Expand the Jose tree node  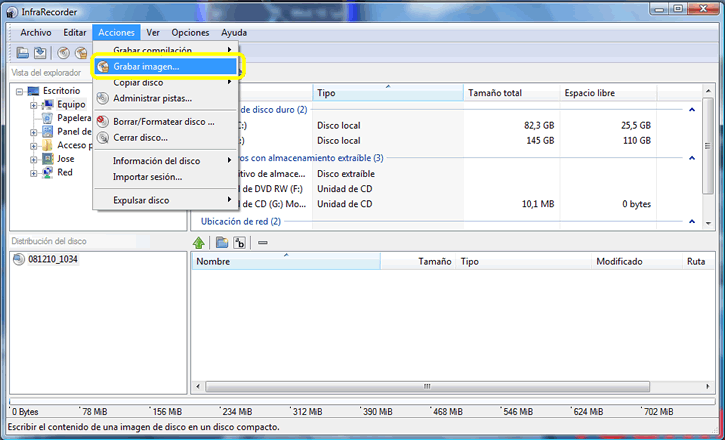(x=33, y=159)
